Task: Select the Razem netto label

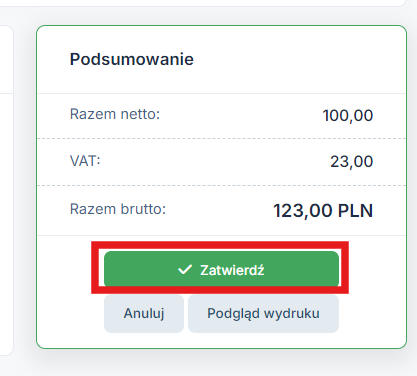Action: [115, 114]
